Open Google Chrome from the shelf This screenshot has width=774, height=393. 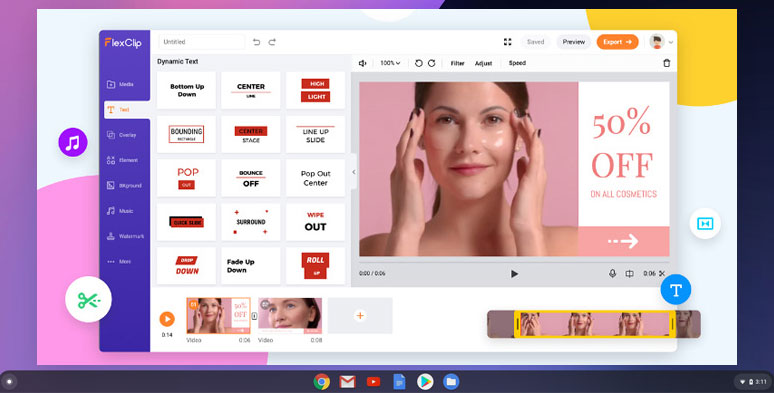pos(322,382)
